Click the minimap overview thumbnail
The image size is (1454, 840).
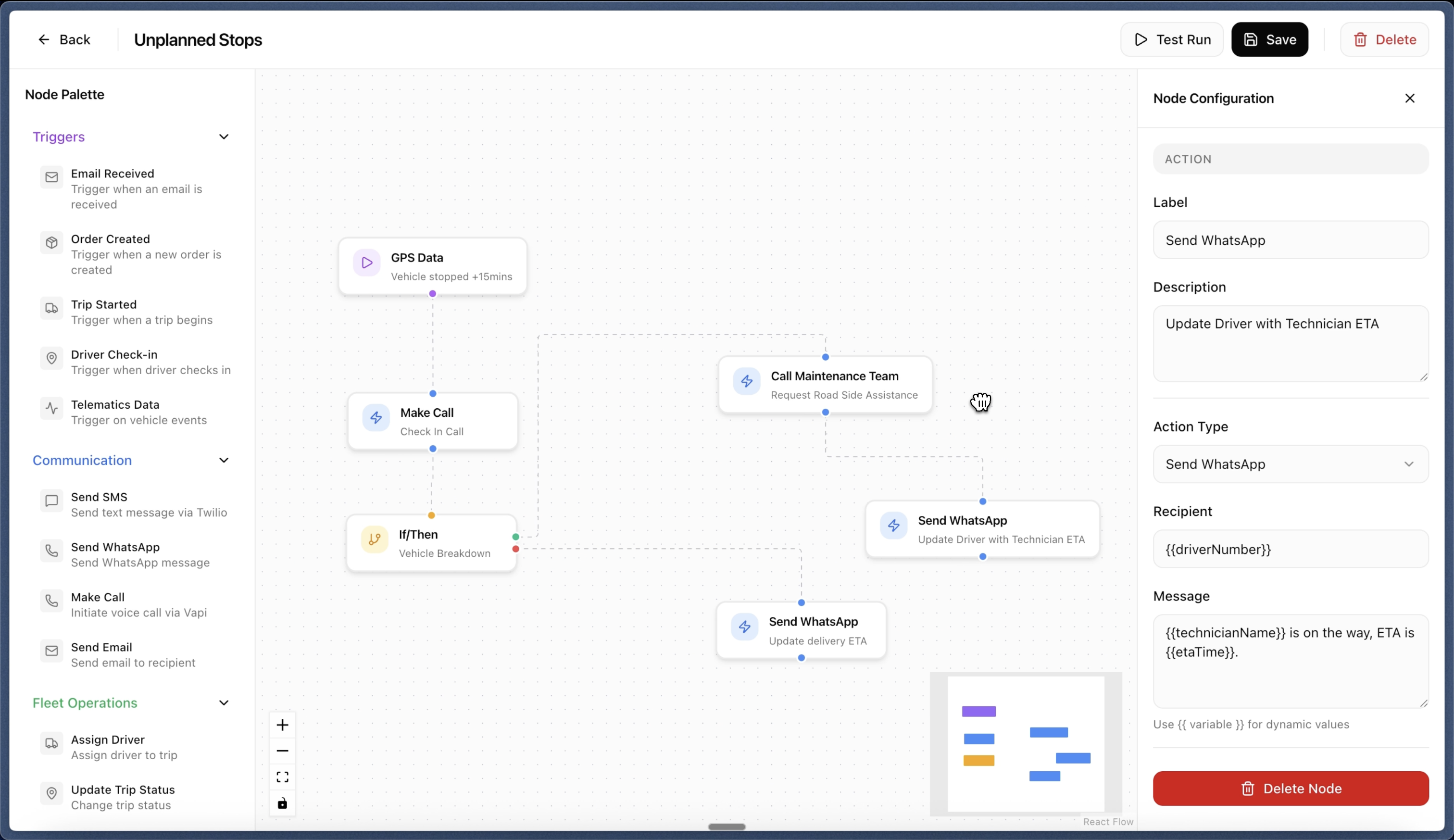pyautogui.click(x=1026, y=744)
